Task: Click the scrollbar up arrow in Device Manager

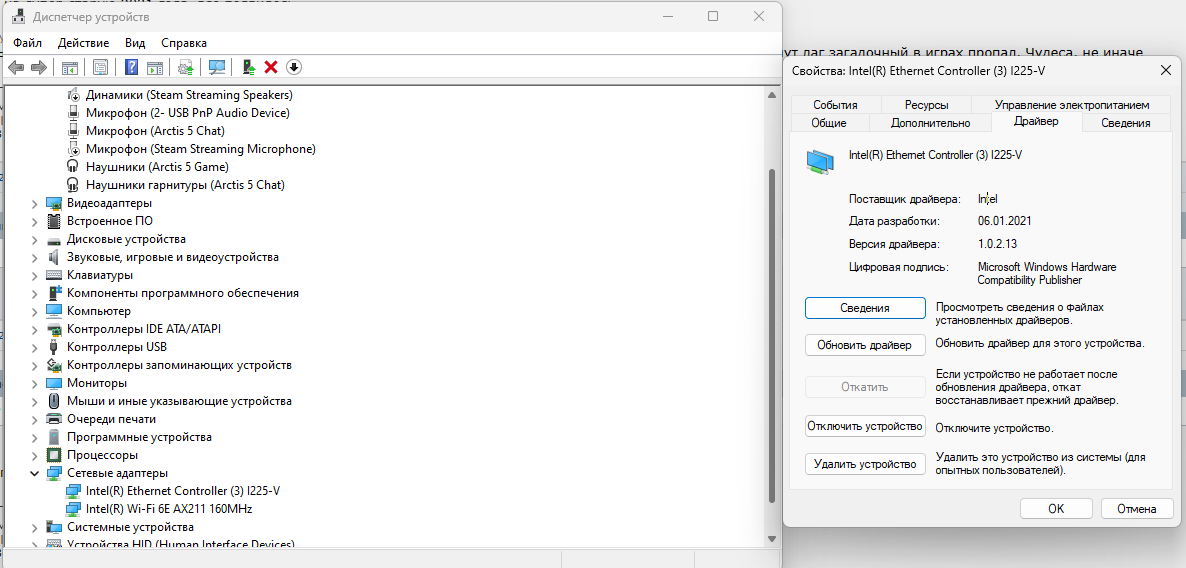Action: point(772,95)
